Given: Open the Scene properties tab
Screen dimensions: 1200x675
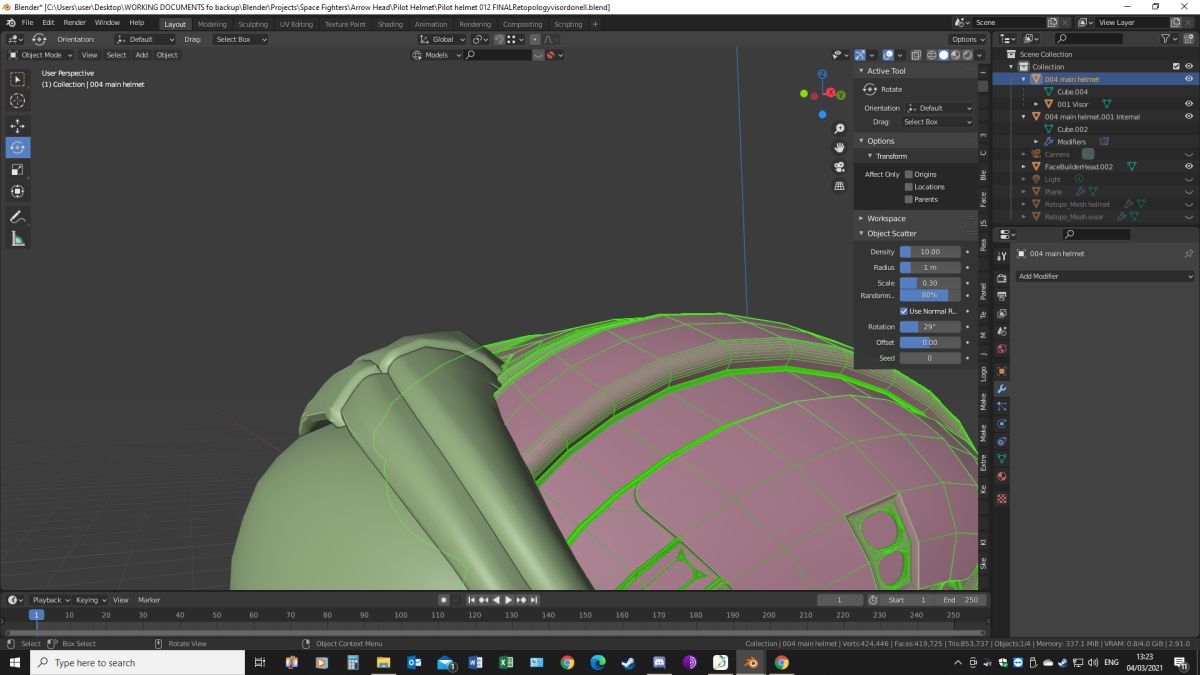Looking at the screenshot, I should (x=1001, y=331).
